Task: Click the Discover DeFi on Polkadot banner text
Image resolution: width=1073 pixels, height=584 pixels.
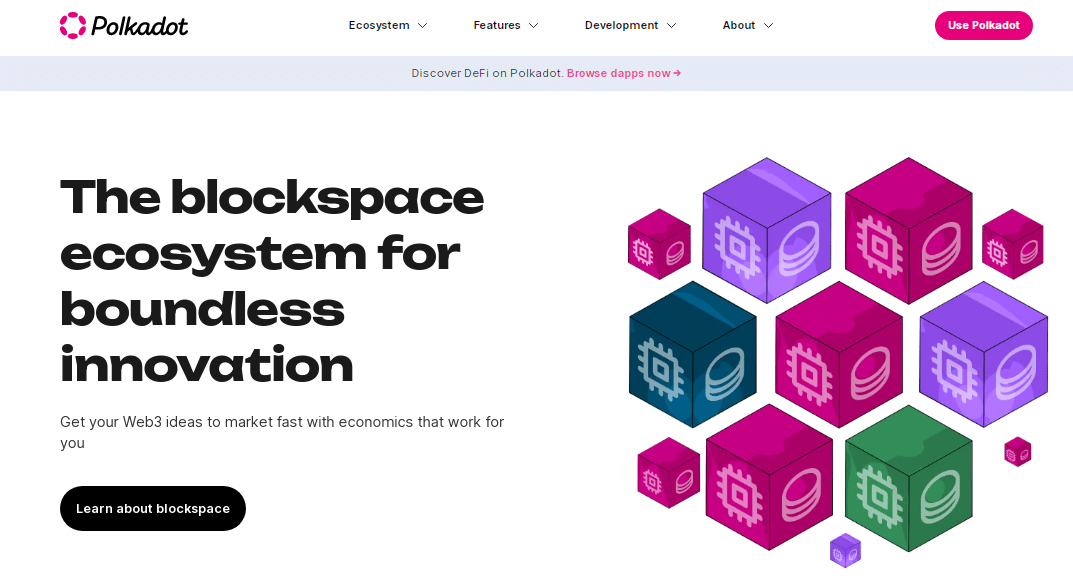Action: [487, 73]
